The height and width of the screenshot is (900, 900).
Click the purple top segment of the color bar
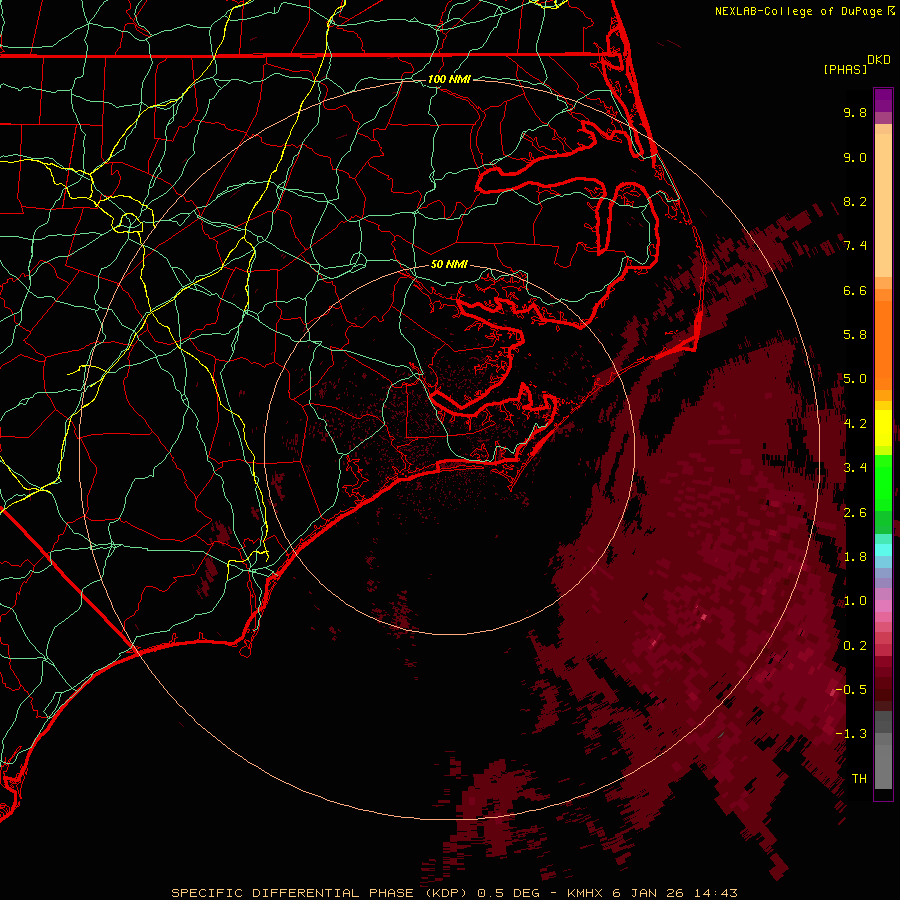click(x=883, y=100)
